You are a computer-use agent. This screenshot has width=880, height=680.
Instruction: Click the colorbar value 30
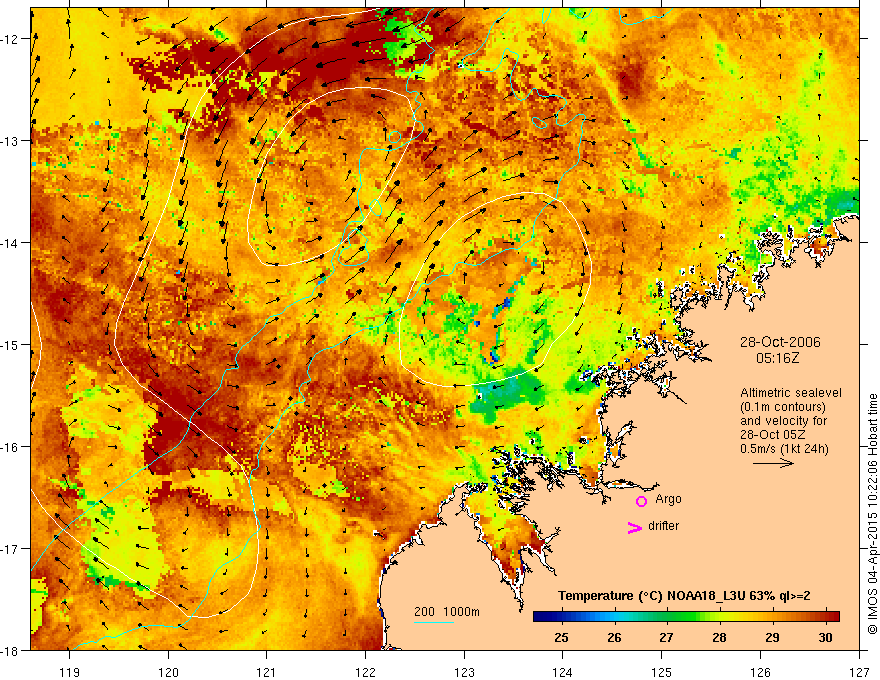pos(825,637)
